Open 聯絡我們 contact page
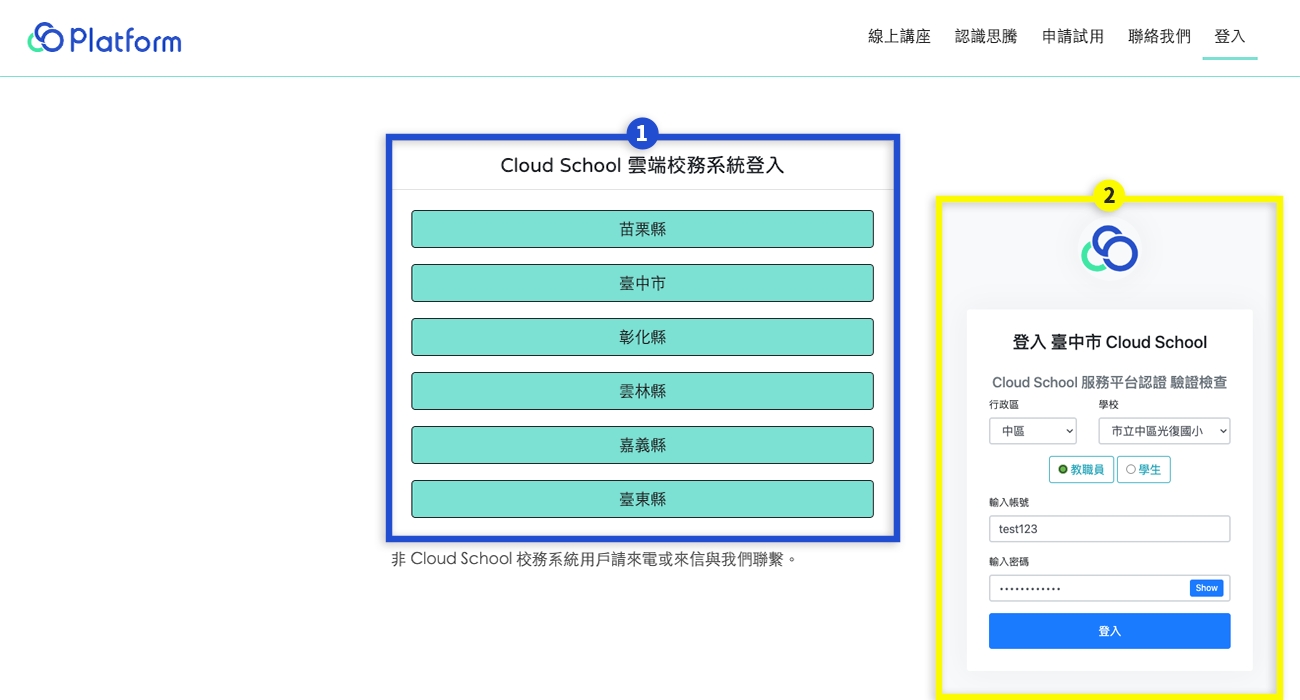The image size is (1300, 700). (1159, 37)
